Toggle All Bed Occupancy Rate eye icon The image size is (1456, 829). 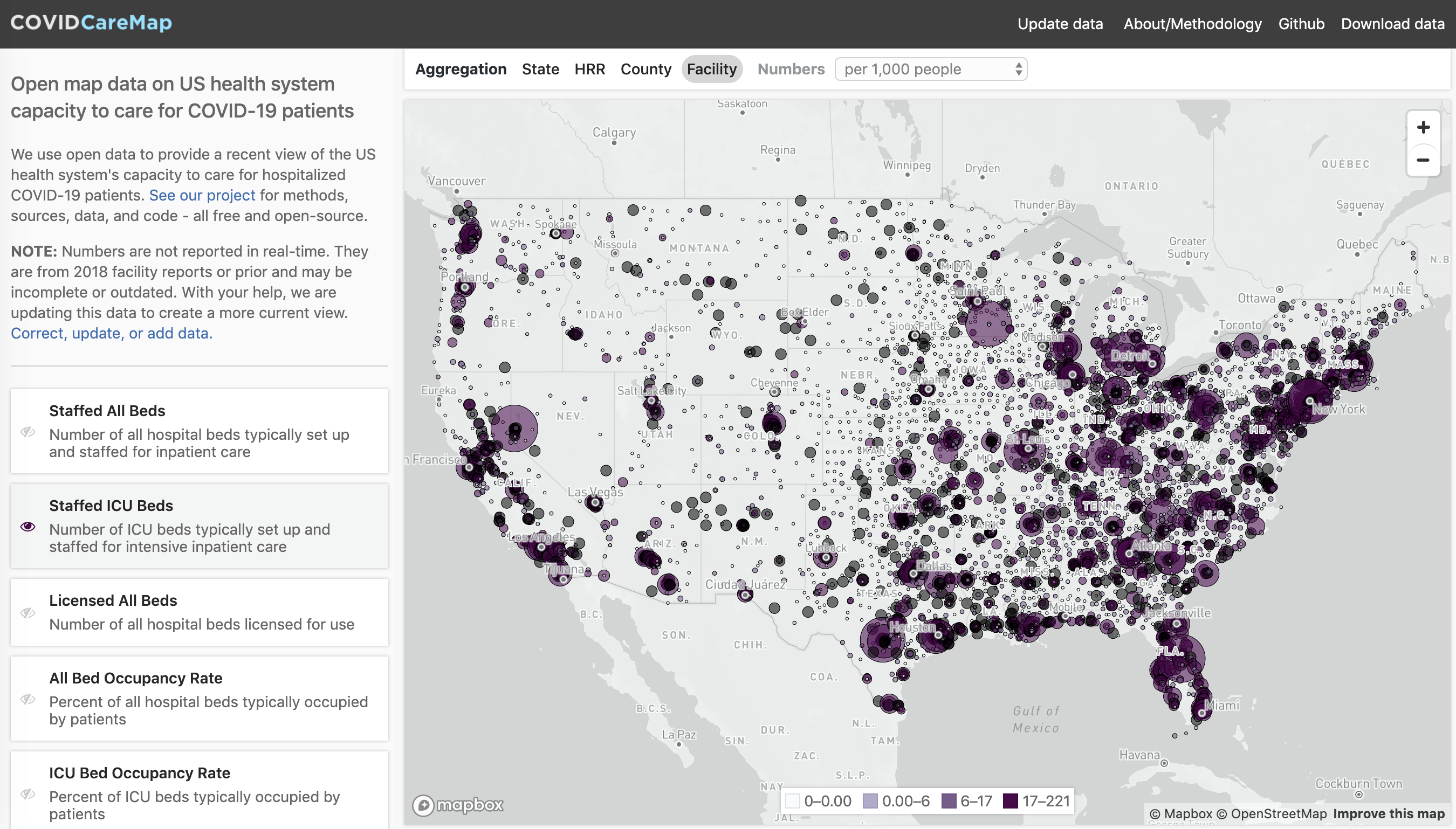28,699
